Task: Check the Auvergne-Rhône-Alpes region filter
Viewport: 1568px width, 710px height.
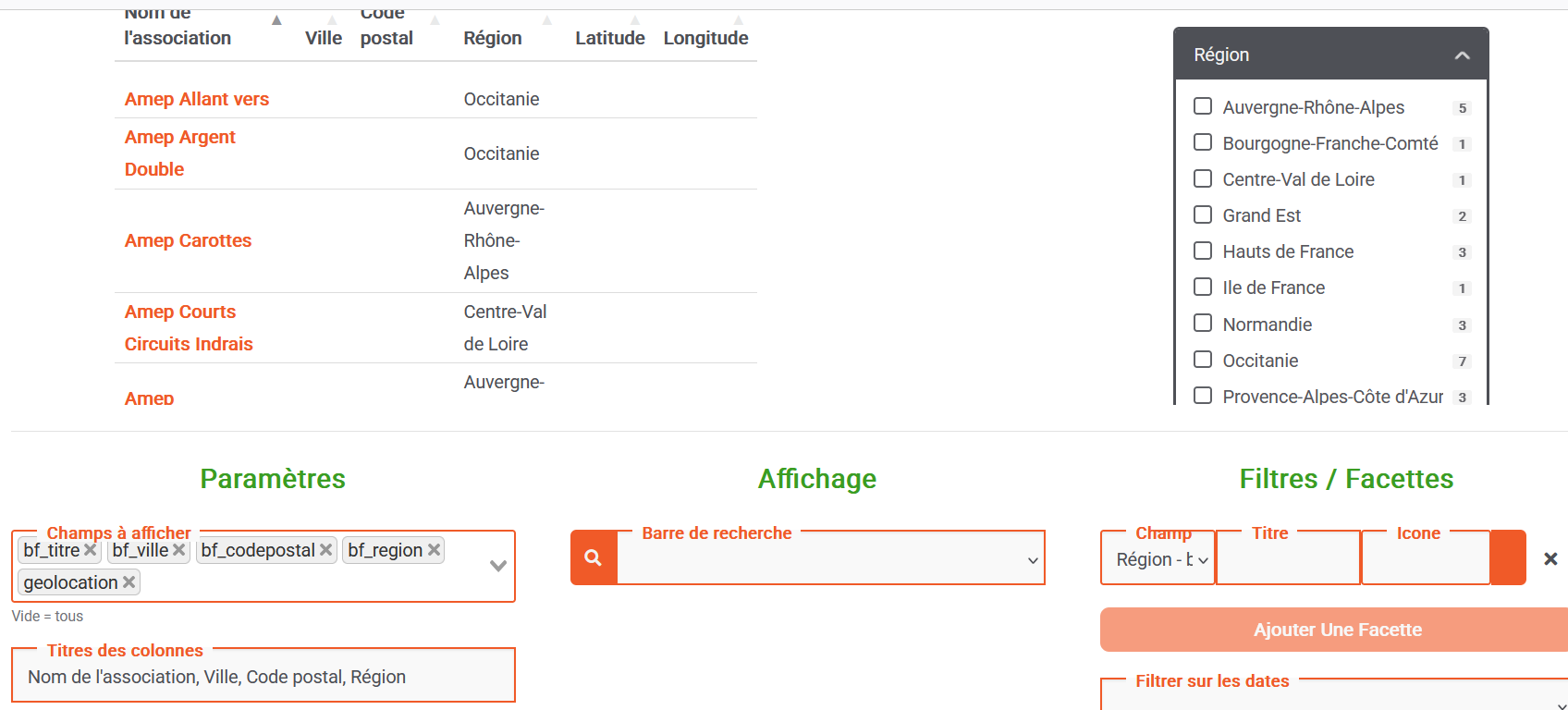Action: (1203, 106)
